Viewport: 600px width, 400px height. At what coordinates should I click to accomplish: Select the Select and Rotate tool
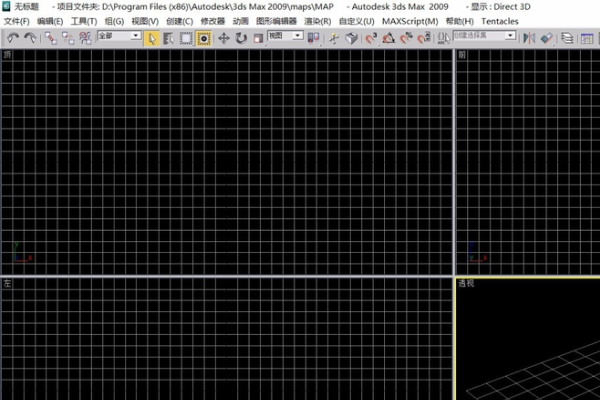pos(241,38)
